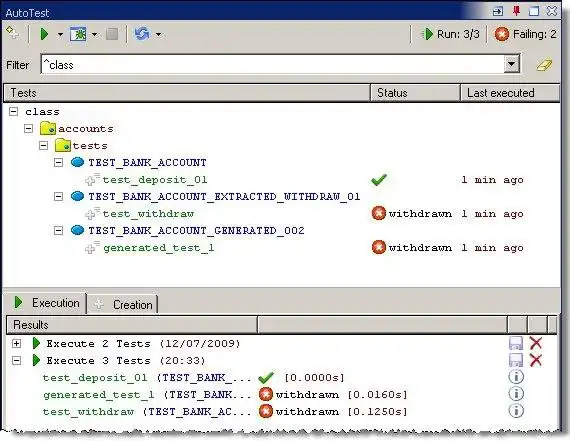The width and height of the screenshot is (570, 441).
Task: Show info for test_deposit_01 result
Action: pos(516,377)
